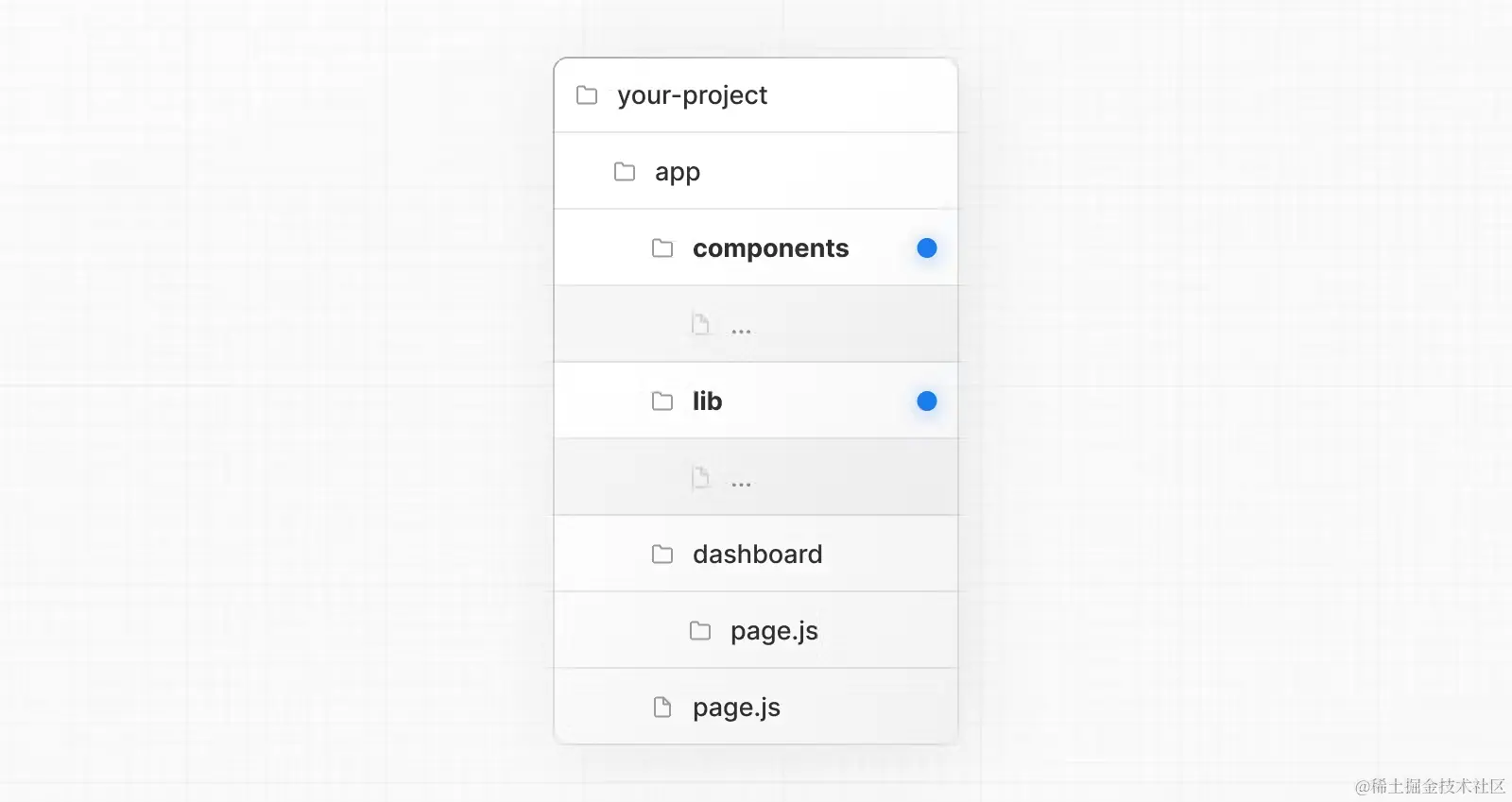Click the greyed file icon under lib
Image resolution: width=1512 pixels, height=802 pixels.
(700, 477)
